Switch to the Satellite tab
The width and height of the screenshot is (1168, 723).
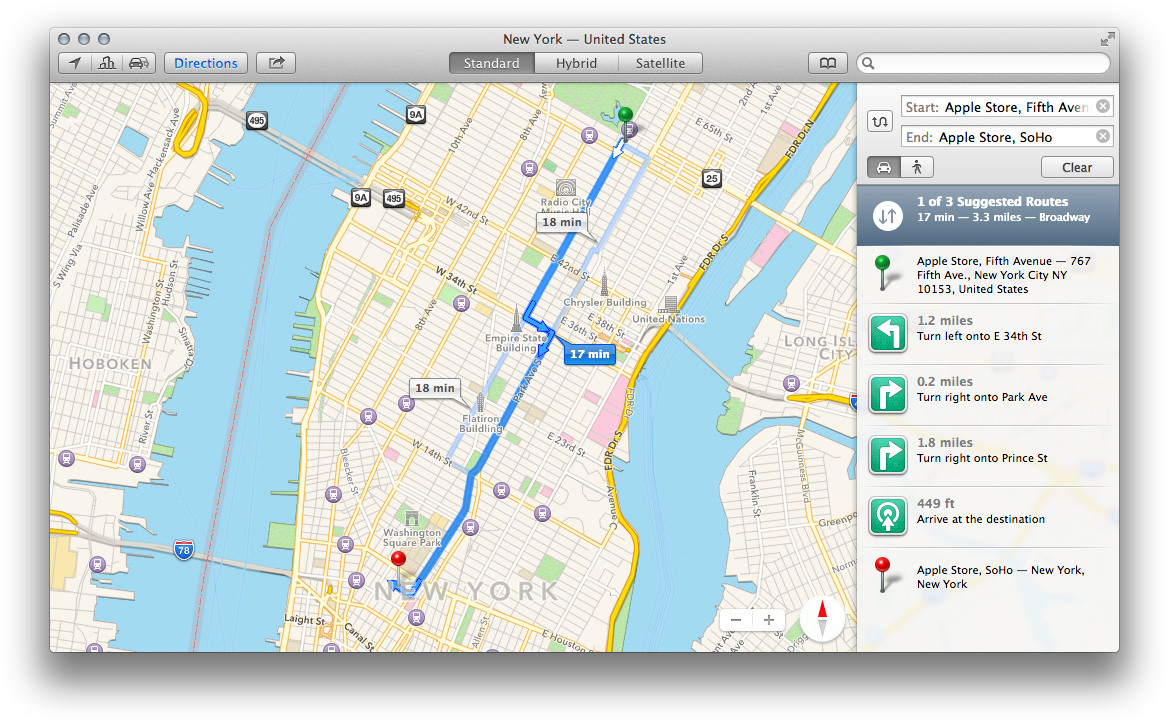tap(661, 62)
